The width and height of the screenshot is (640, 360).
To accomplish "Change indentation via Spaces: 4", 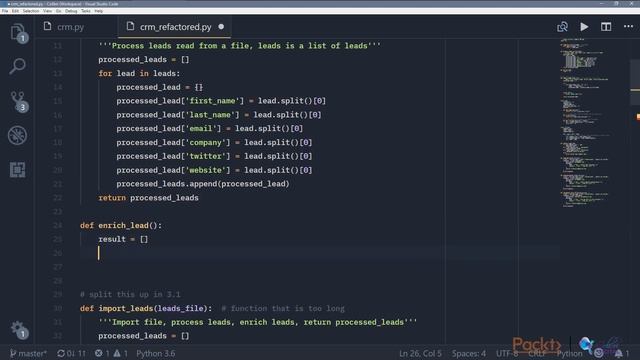I will pos(469,353).
